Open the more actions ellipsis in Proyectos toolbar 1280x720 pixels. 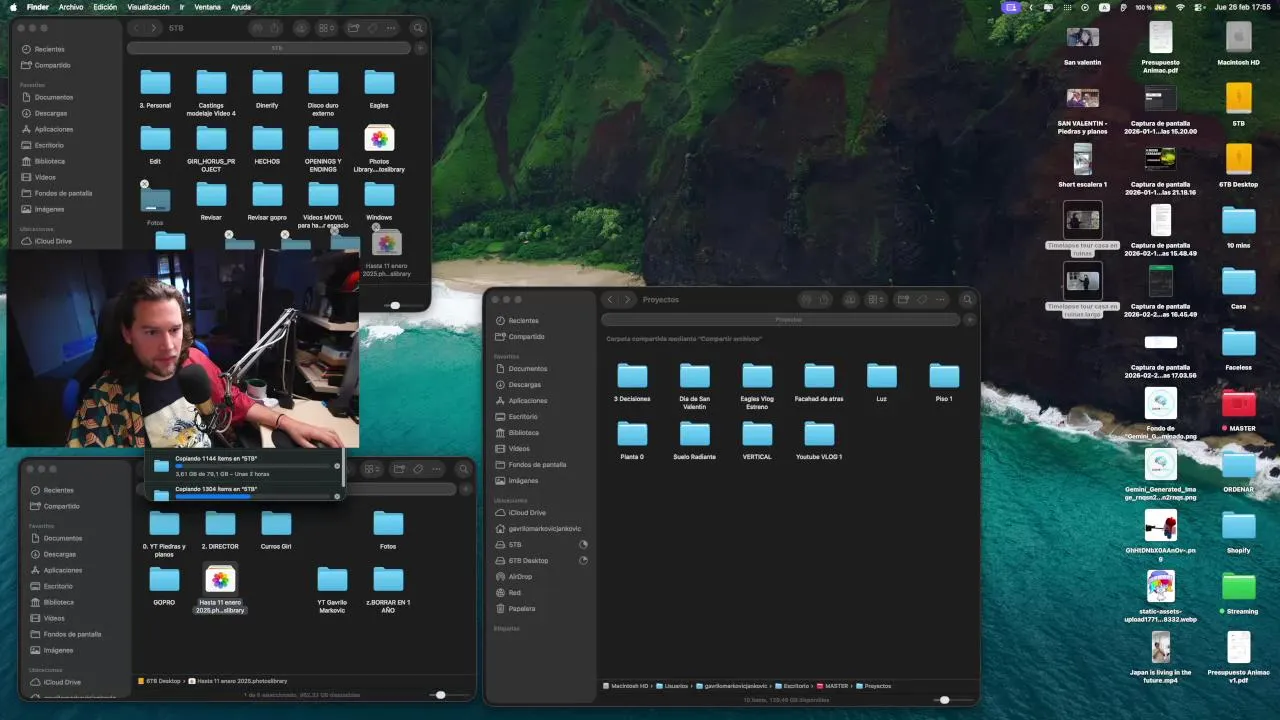coord(939,299)
